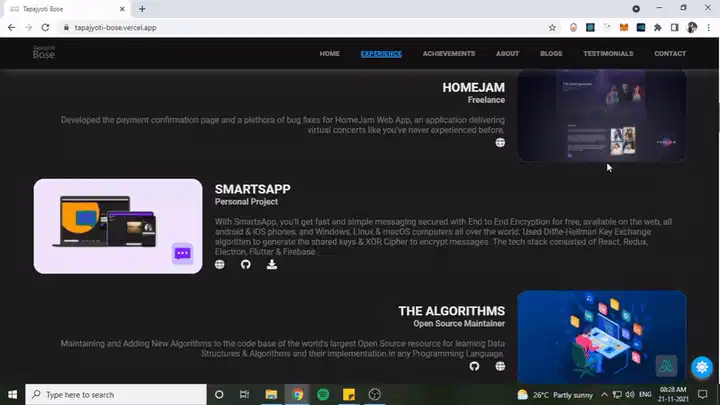Go to TESTIMONIALS section
Screen dimensions: 720x405
(608, 54)
